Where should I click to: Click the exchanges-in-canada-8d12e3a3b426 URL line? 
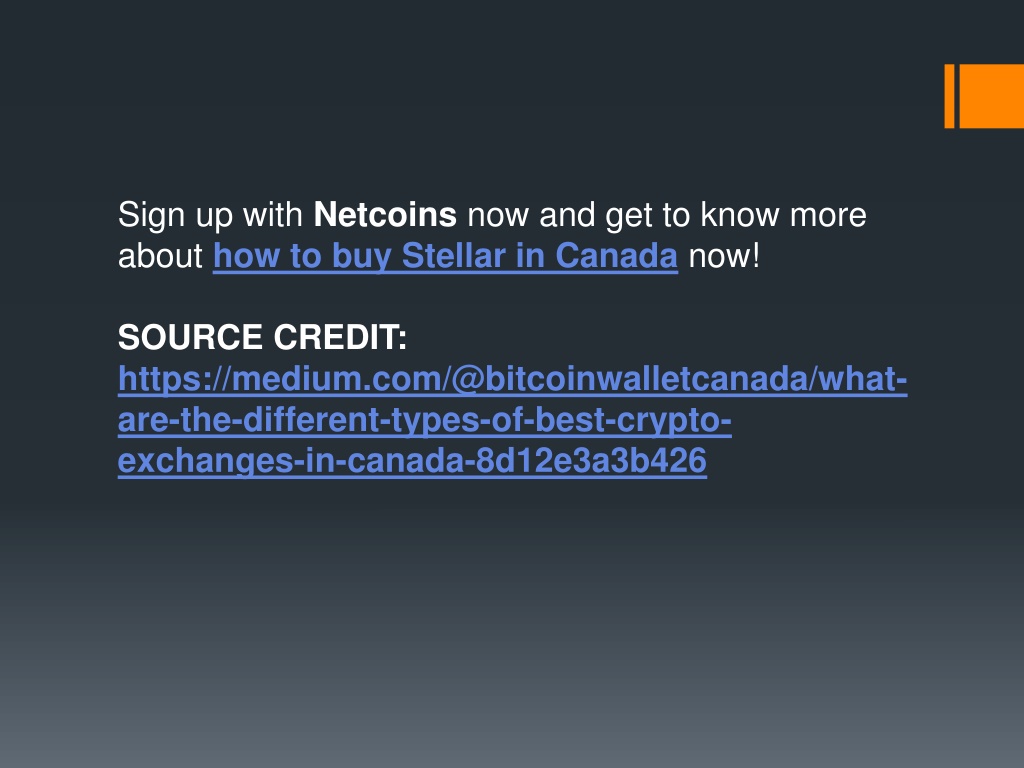(412, 460)
